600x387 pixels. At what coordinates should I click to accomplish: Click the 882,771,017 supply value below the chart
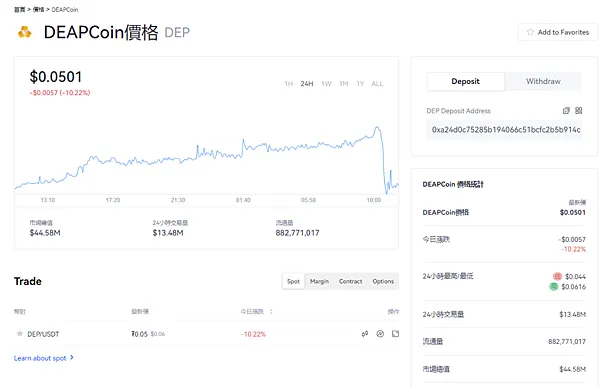coord(297,233)
